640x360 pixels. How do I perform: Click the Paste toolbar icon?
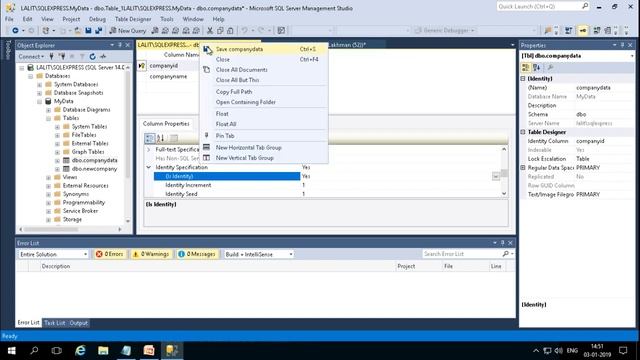click(x=230, y=31)
